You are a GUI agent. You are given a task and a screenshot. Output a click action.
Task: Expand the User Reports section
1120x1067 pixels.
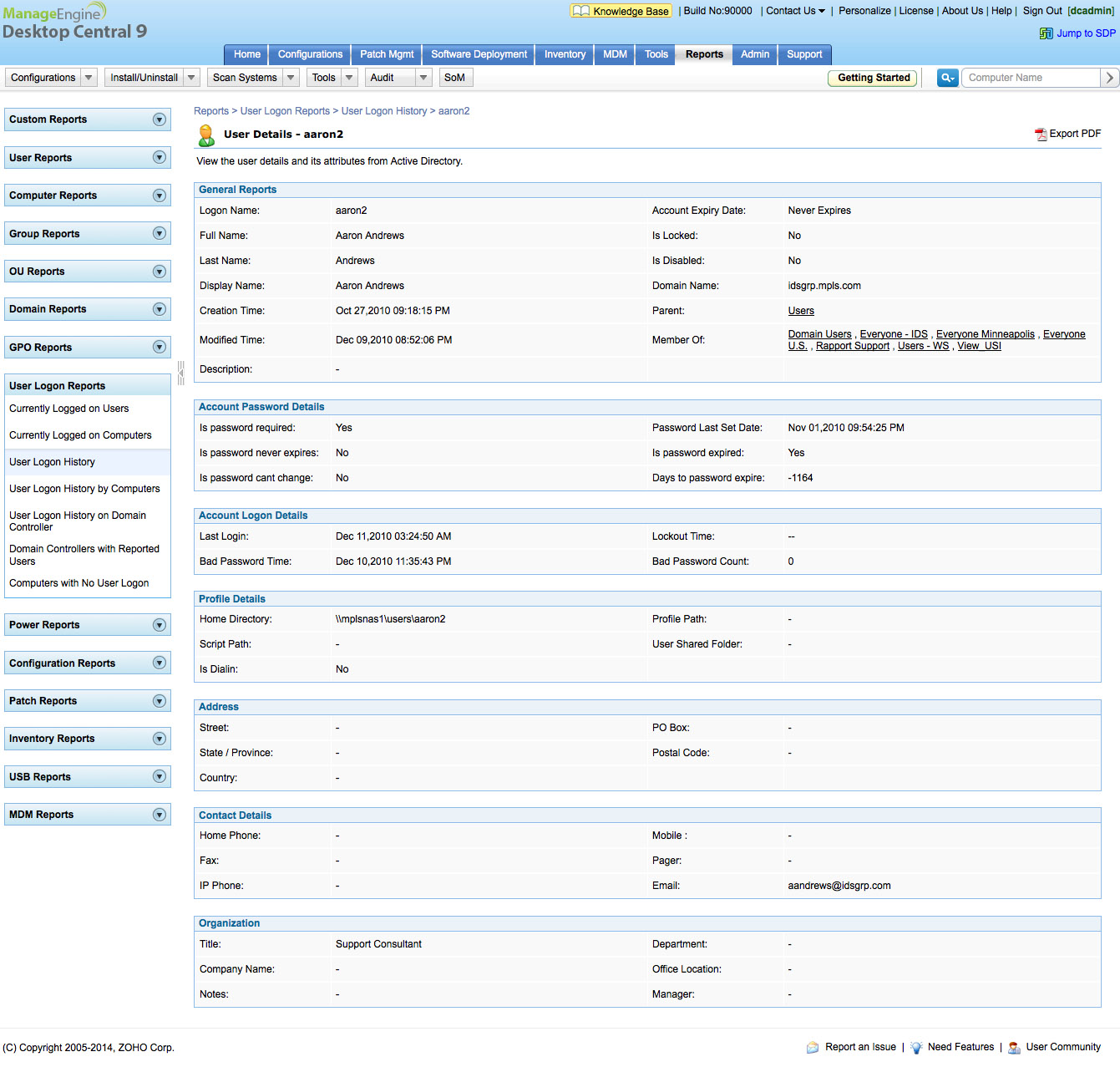pyautogui.click(x=160, y=157)
